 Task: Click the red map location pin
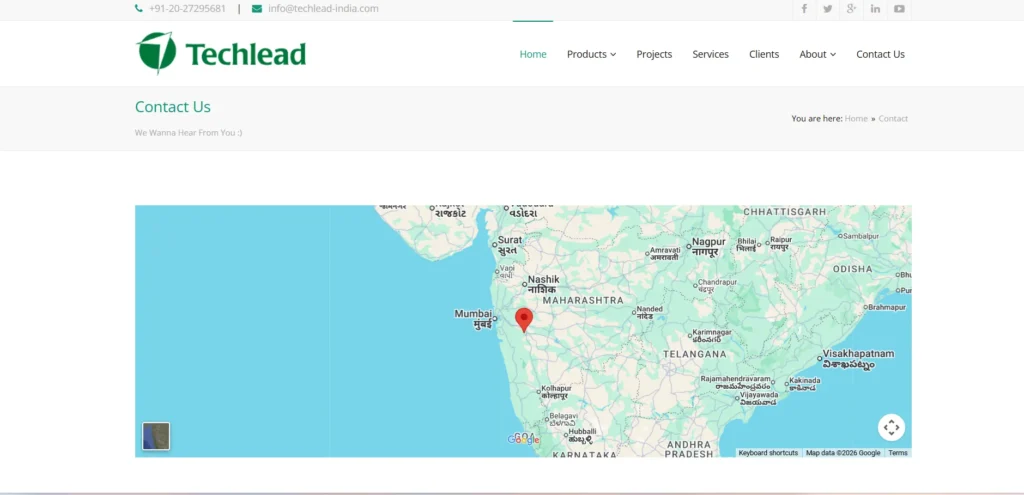(524, 320)
